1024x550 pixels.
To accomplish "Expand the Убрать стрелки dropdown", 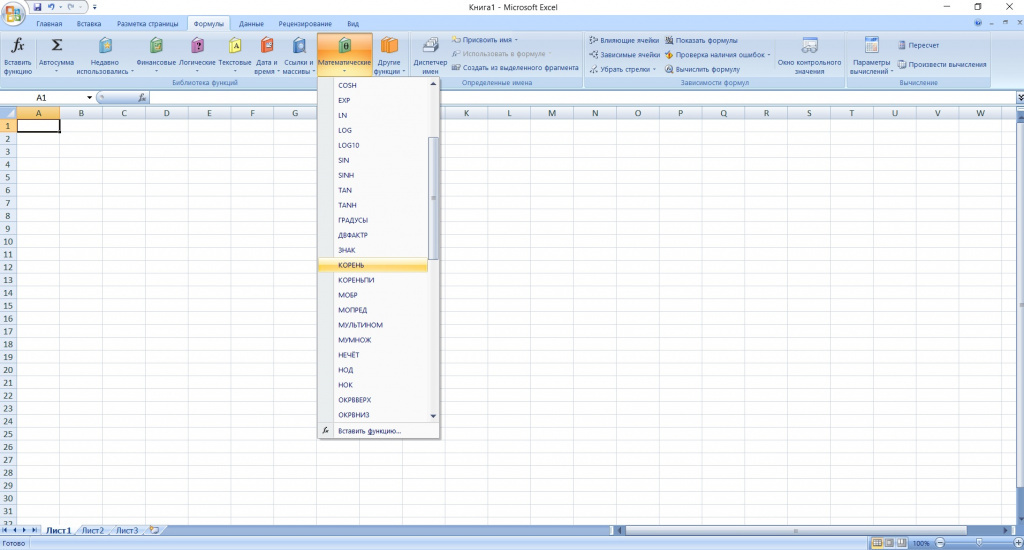I will tap(654, 69).
